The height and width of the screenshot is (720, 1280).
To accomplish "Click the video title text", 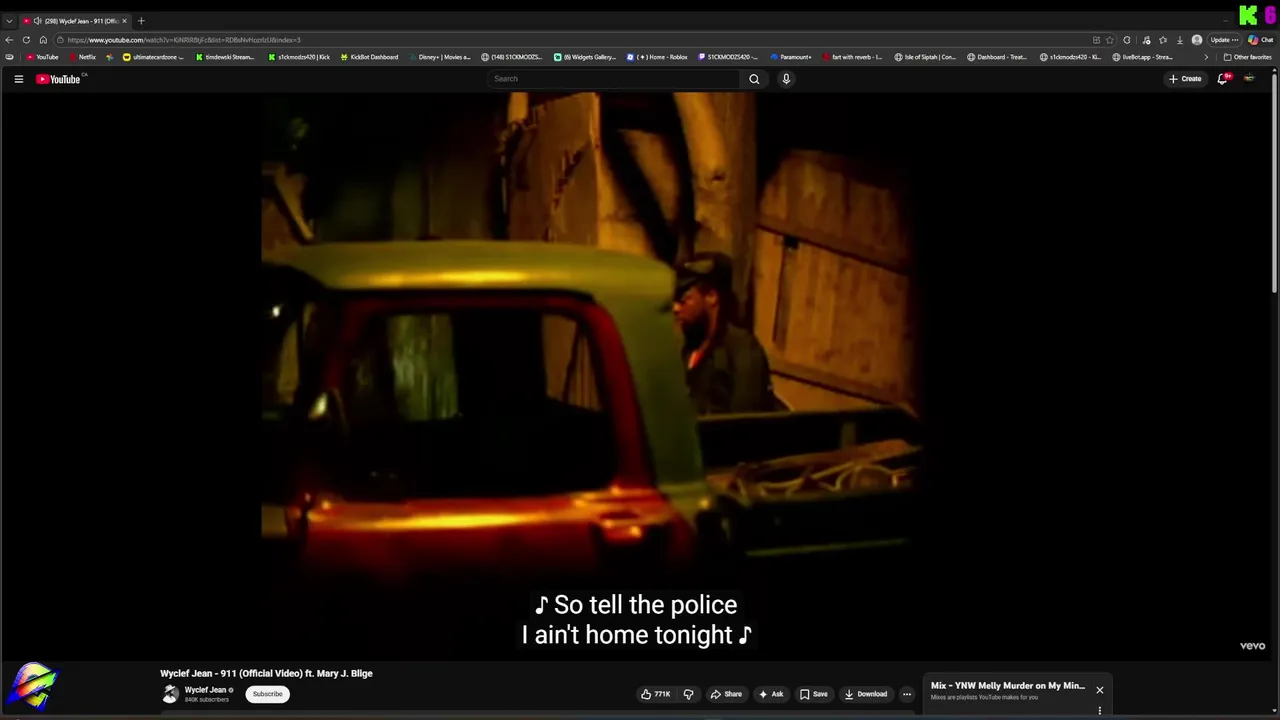I will click(x=266, y=673).
